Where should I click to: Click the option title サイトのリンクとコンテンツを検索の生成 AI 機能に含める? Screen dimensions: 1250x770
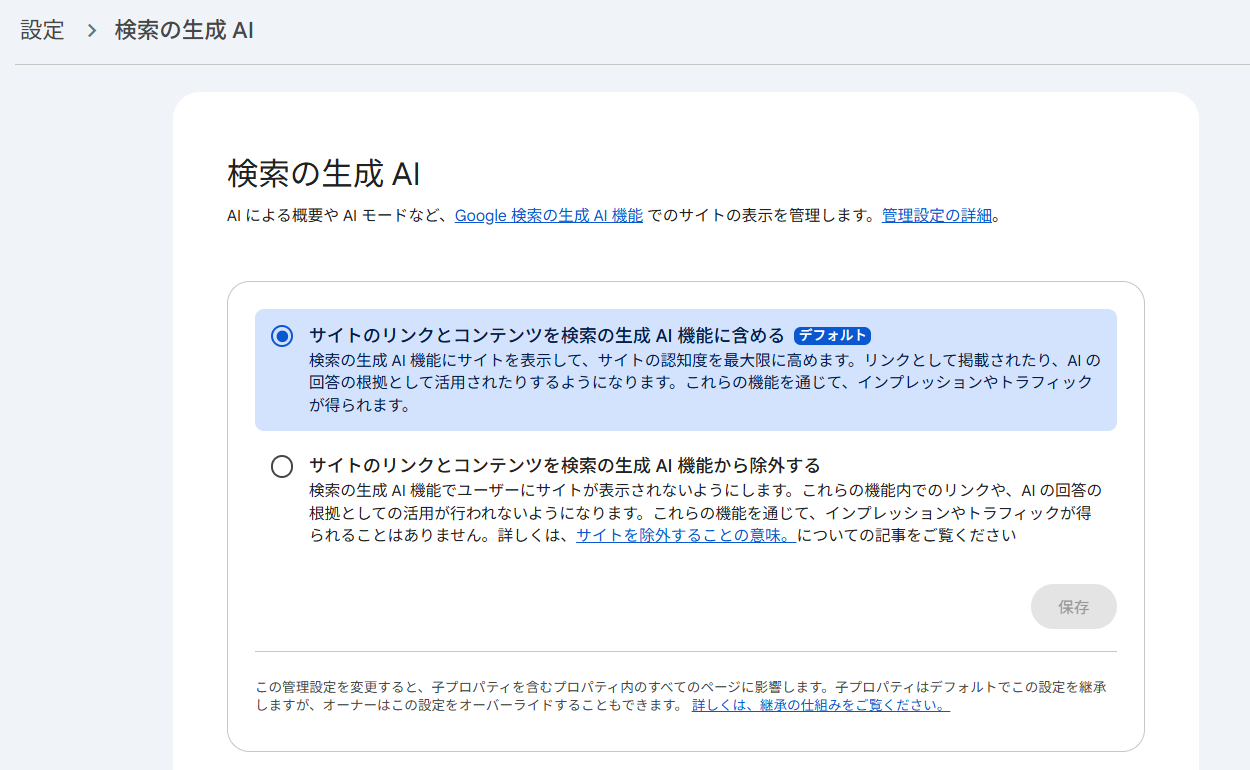point(547,336)
